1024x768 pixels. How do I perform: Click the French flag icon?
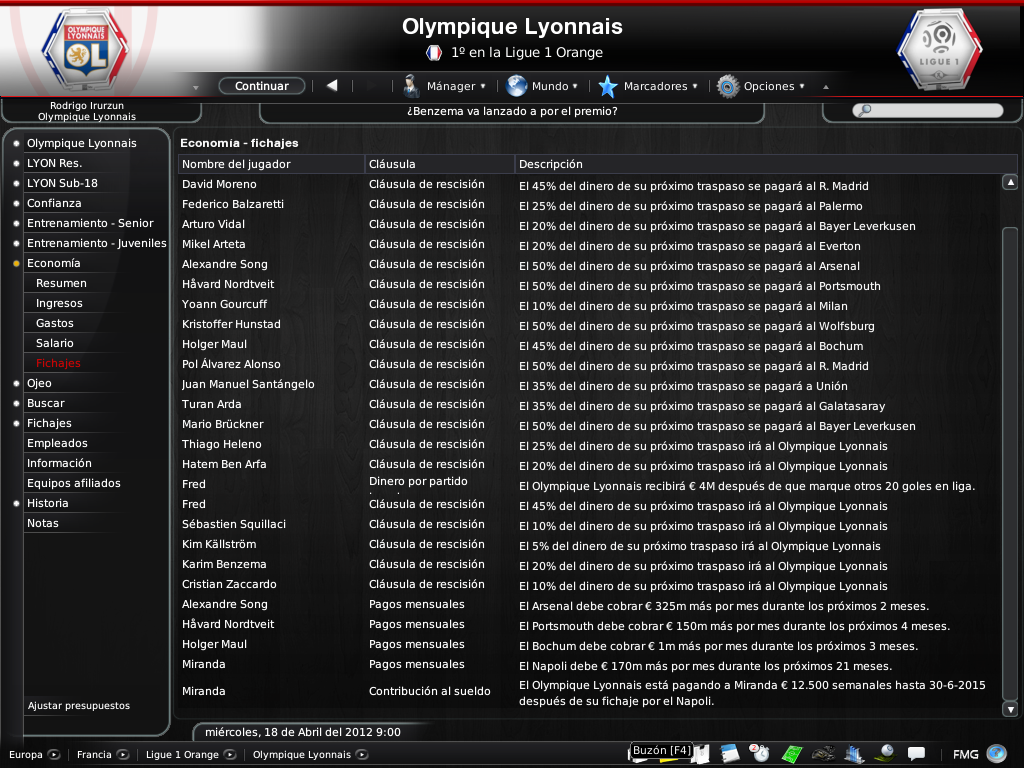coord(434,53)
